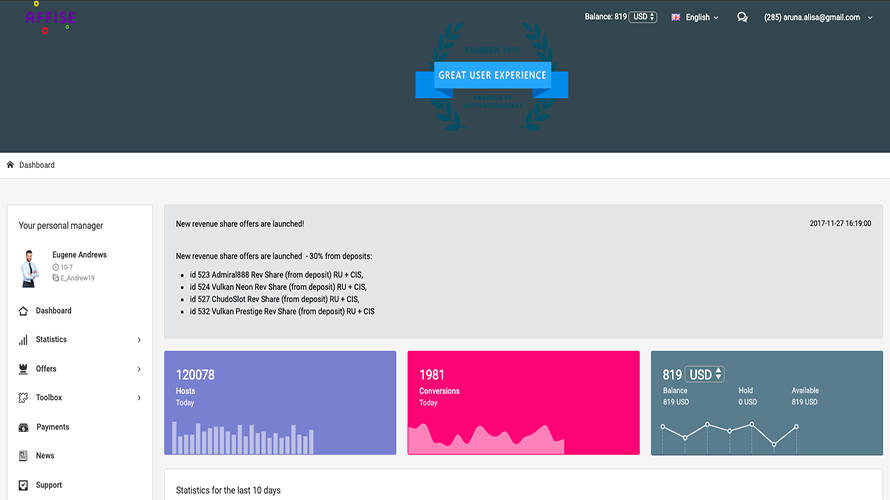Click the id 523 Admiral888 Rev Share line
This screenshot has height=500, width=890.
point(276,275)
